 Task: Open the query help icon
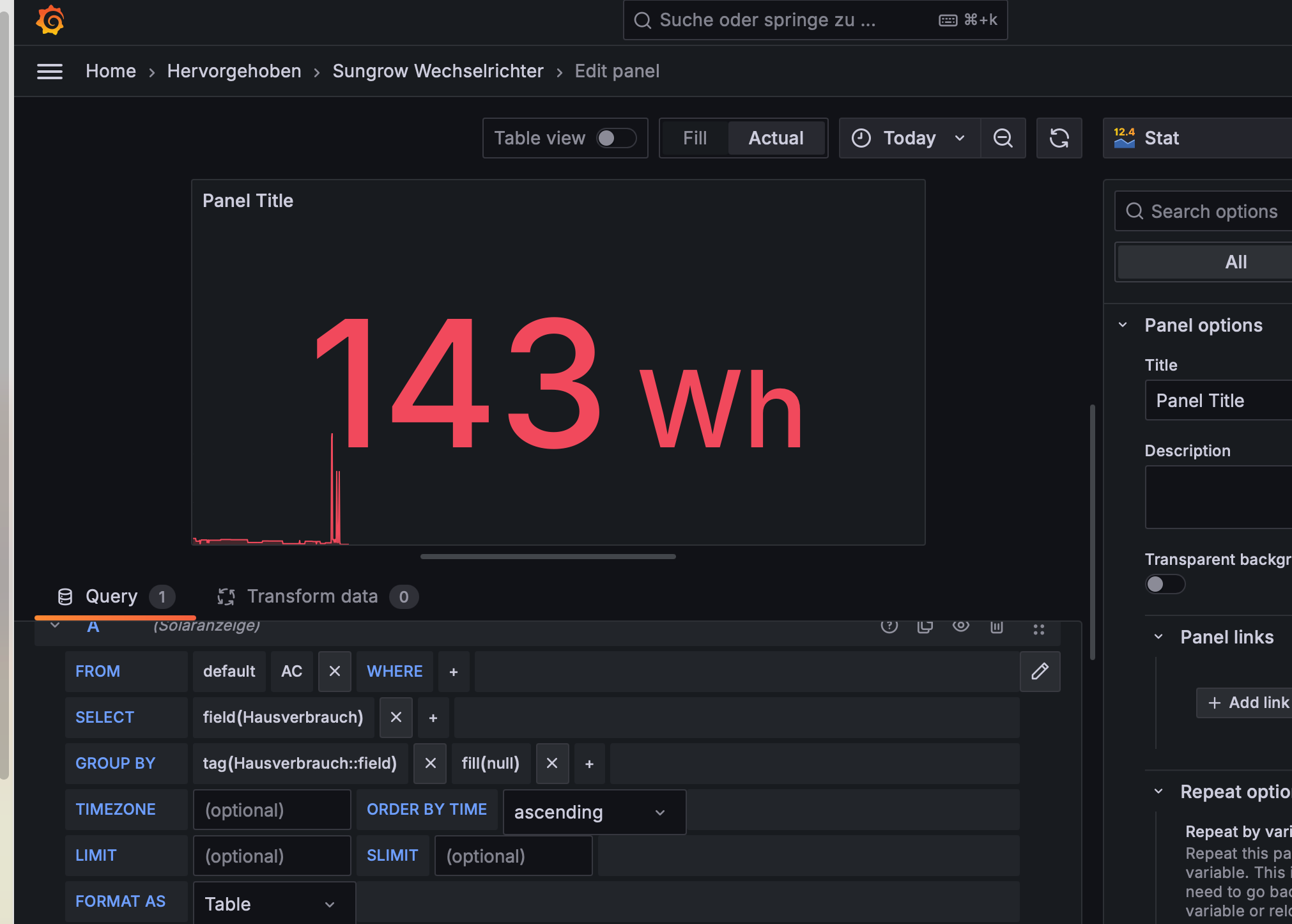pos(889,627)
